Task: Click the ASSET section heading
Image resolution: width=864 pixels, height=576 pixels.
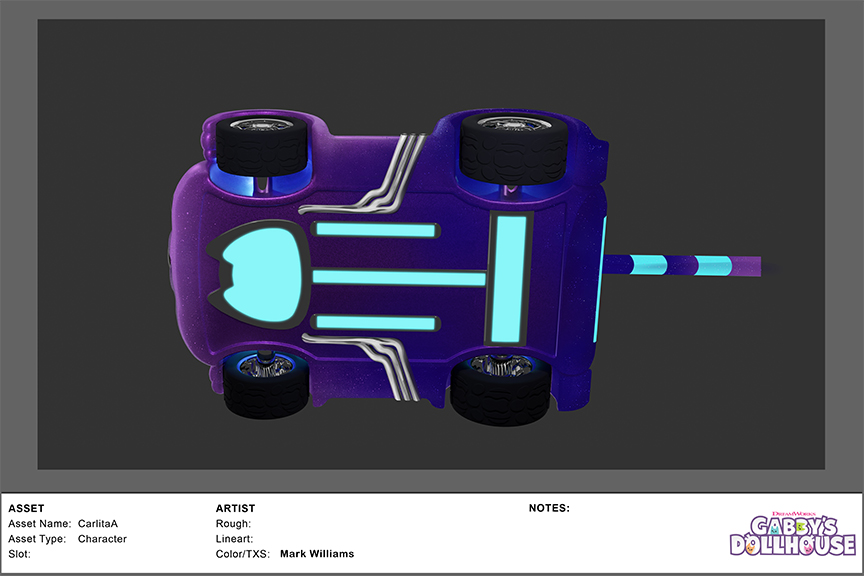Action: (x=26, y=508)
